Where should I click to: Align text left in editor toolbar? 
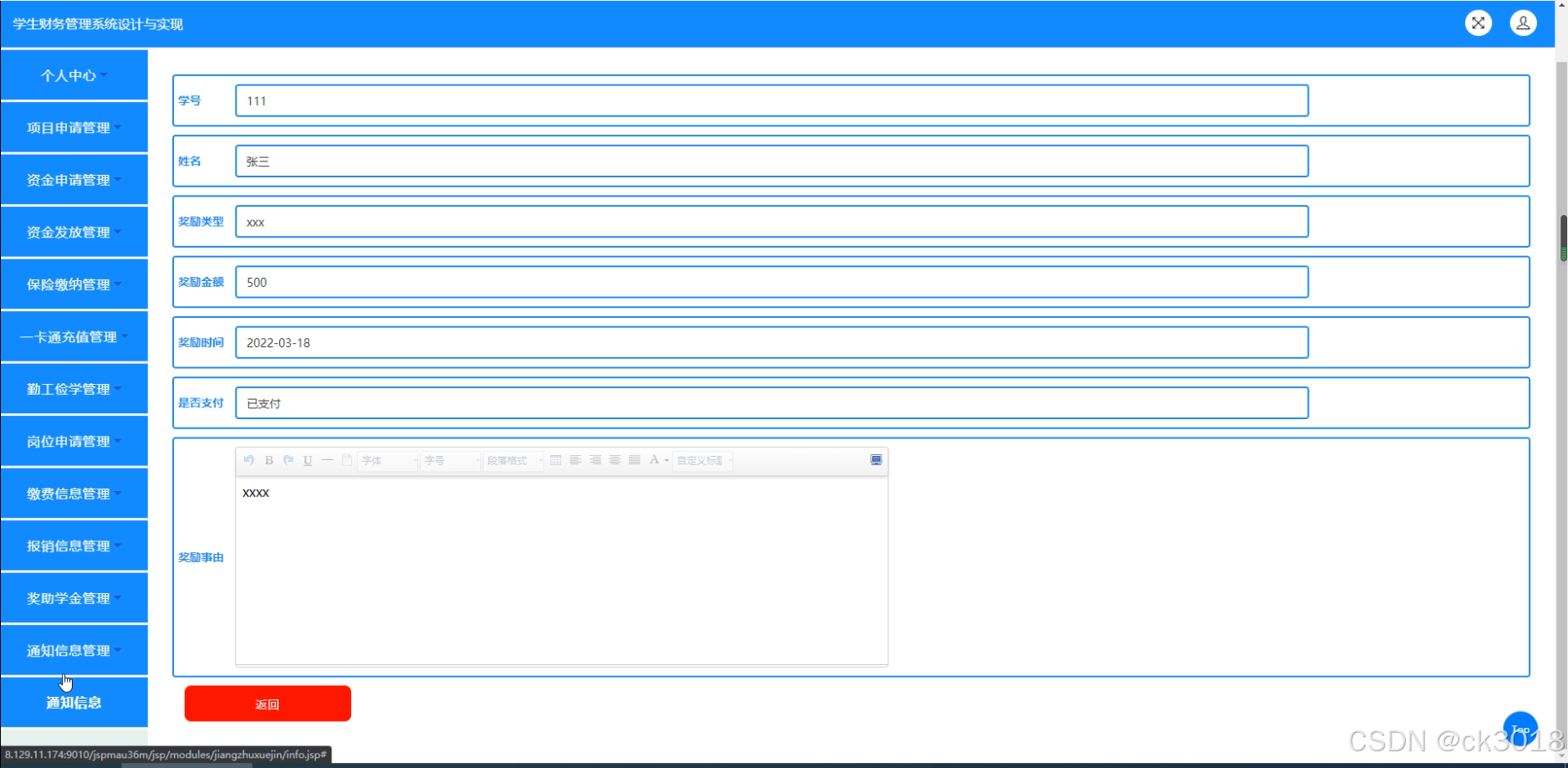(x=575, y=460)
